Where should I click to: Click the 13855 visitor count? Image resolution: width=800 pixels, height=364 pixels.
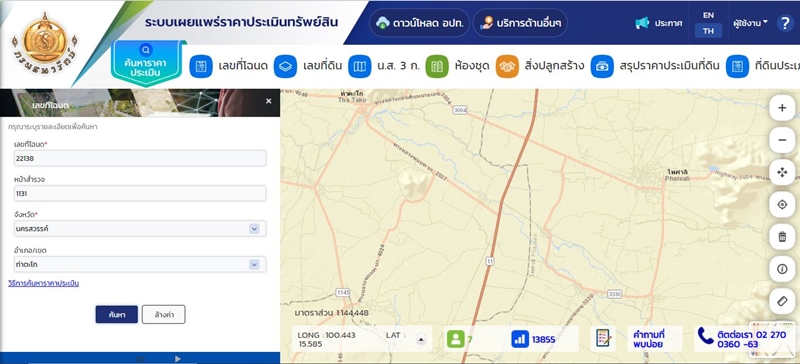(543, 339)
